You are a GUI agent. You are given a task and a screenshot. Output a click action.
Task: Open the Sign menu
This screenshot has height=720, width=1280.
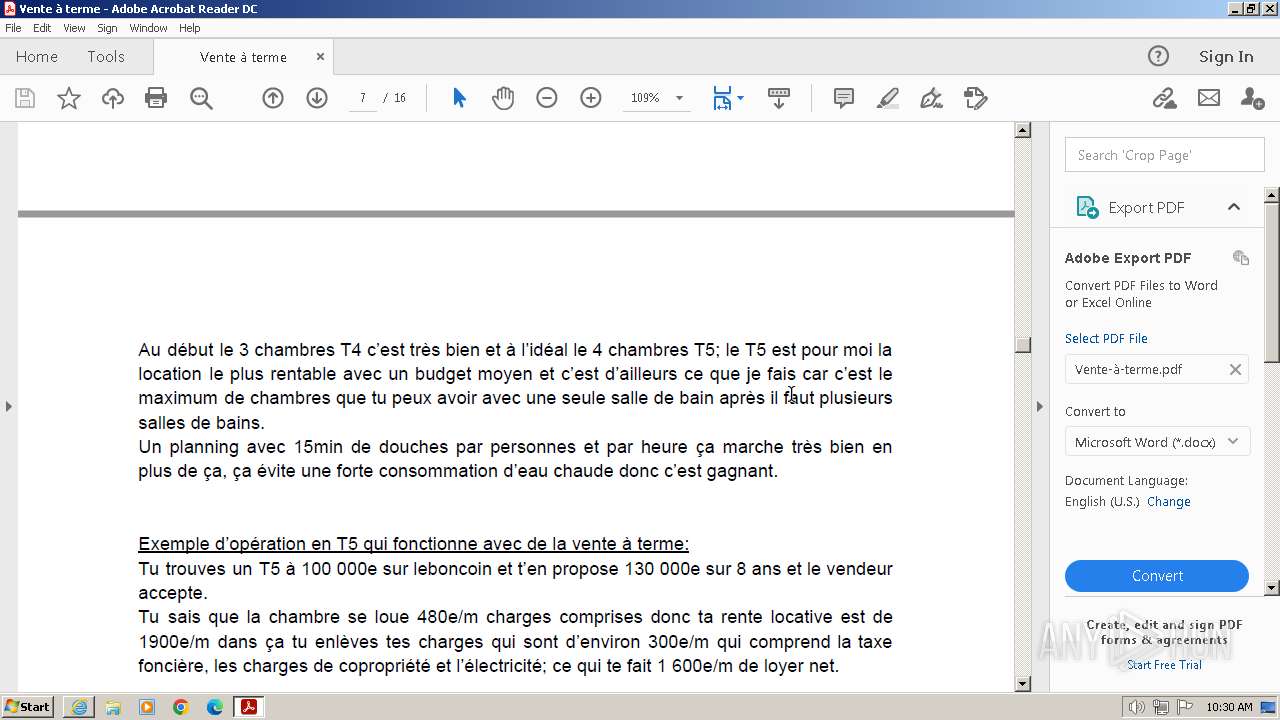click(107, 28)
